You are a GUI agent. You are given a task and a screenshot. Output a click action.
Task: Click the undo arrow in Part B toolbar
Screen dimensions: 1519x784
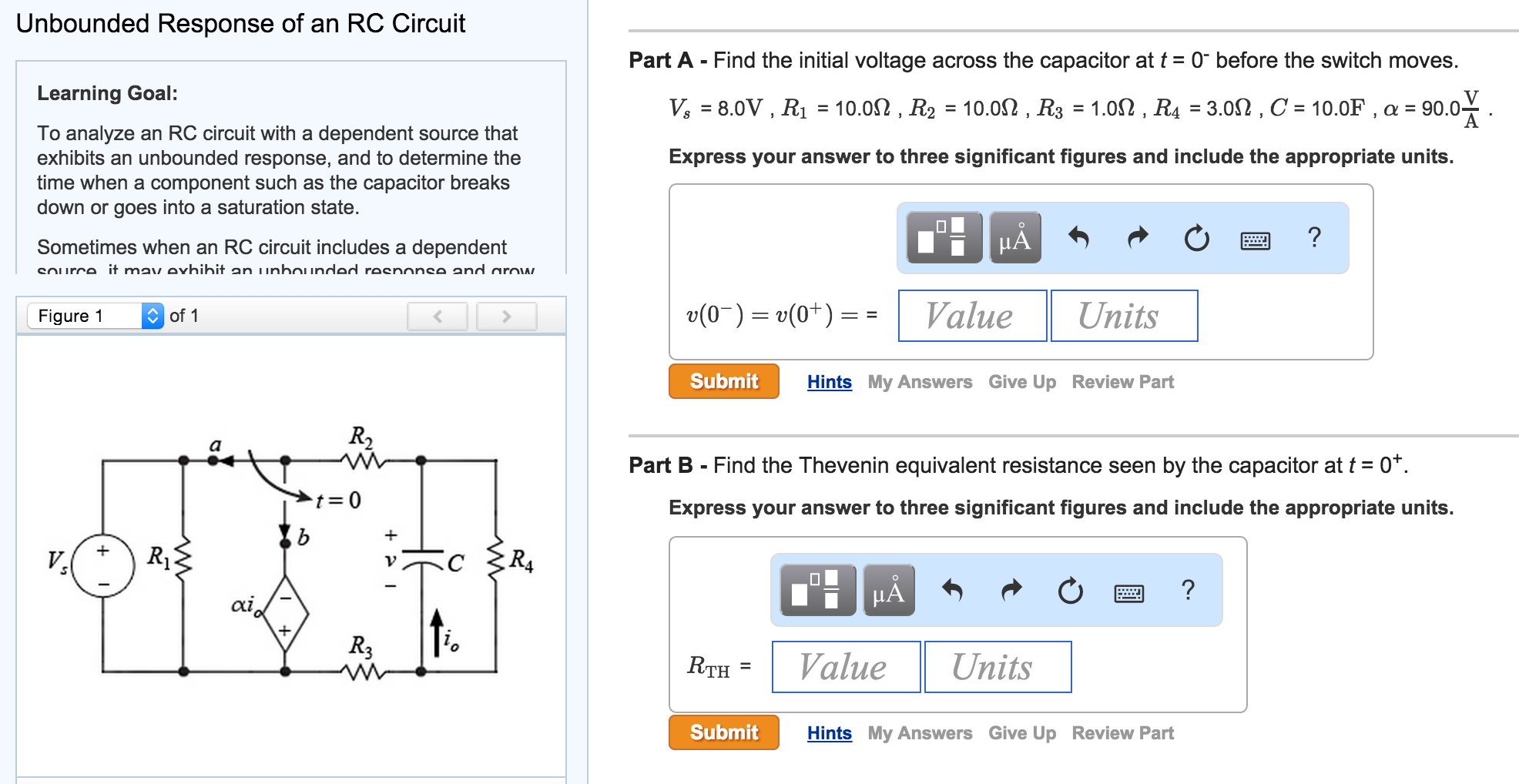click(952, 590)
